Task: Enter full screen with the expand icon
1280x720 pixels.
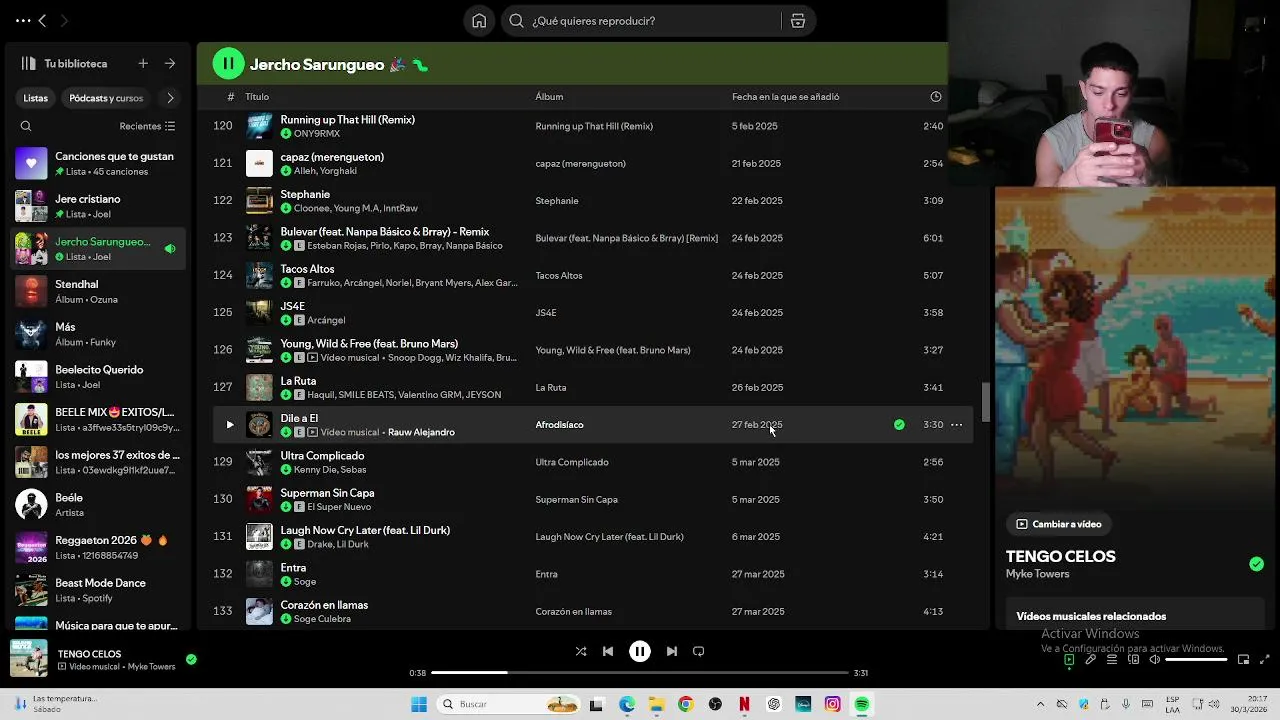Action: tap(1265, 660)
